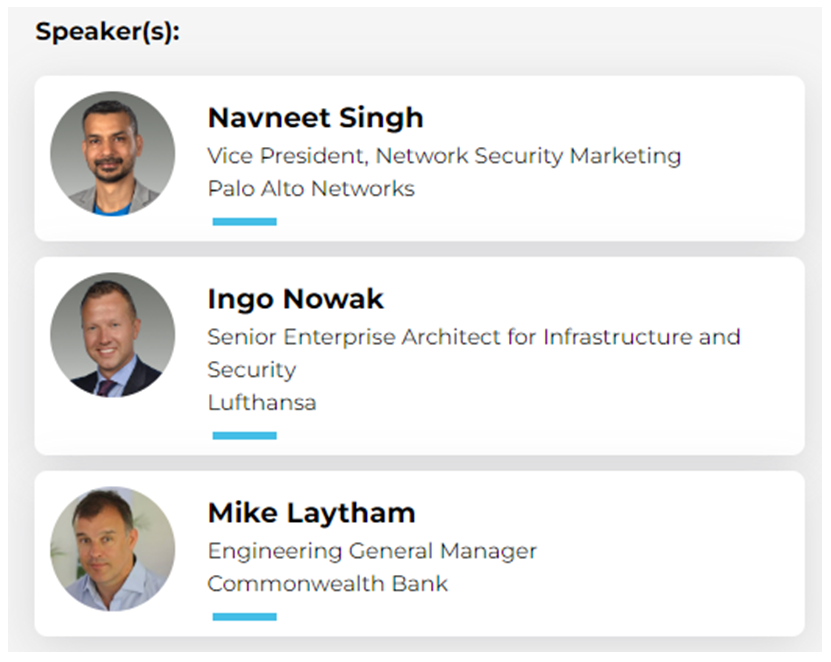
Task: Select the Lufthansa company text
Action: [x=260, y=402]
